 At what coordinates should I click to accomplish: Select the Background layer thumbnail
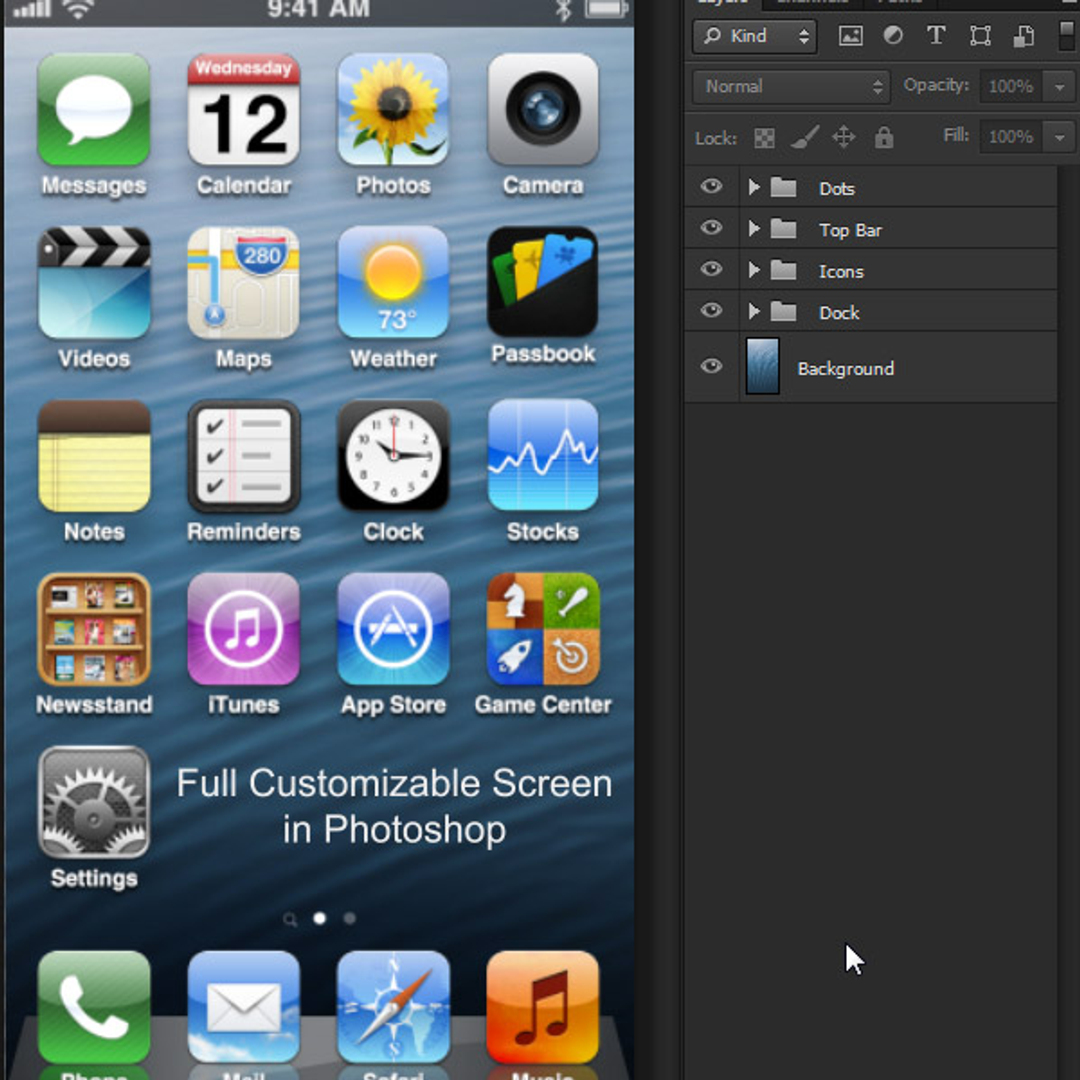762,366
